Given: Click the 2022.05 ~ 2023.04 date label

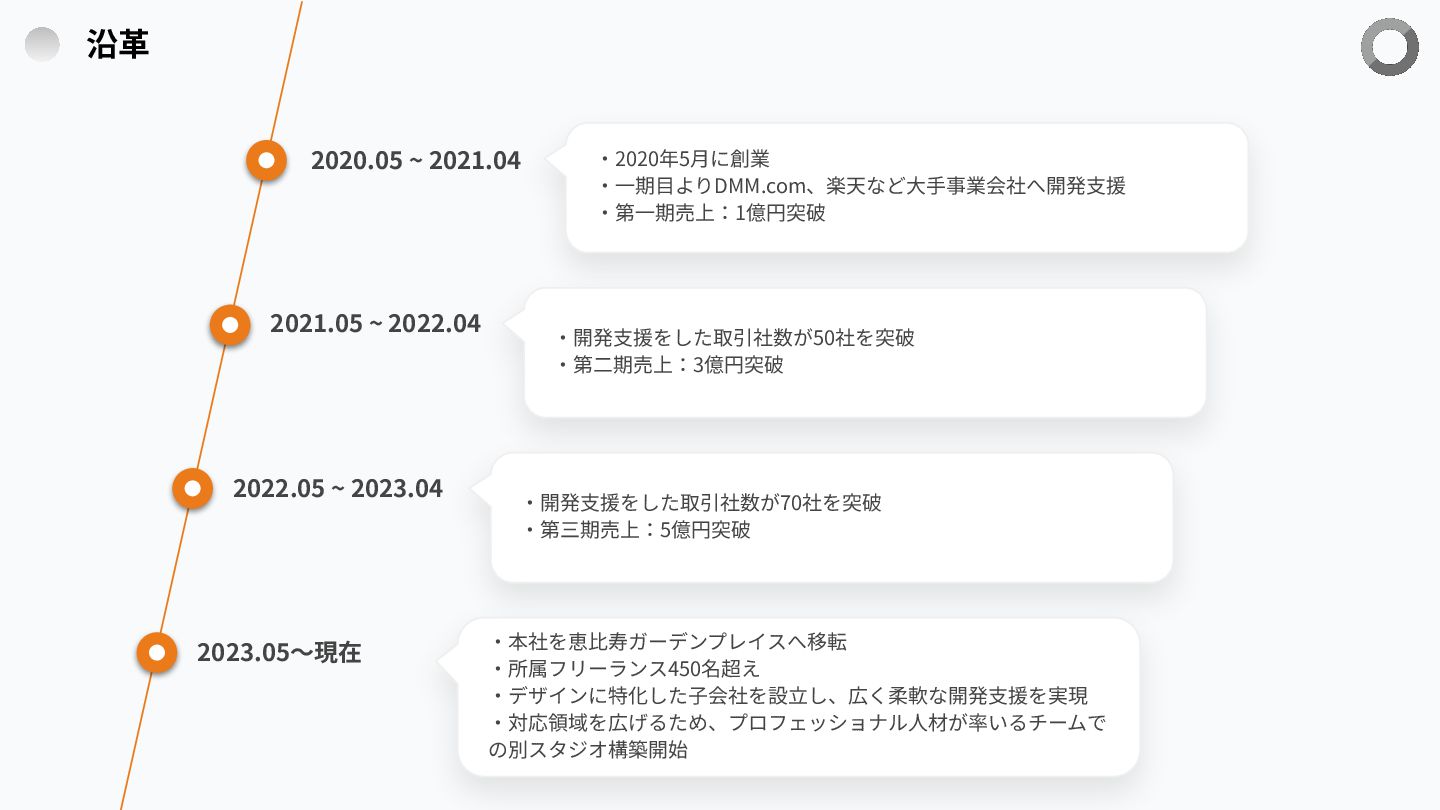Looking at the screenshot, I should tap(337, 488).
